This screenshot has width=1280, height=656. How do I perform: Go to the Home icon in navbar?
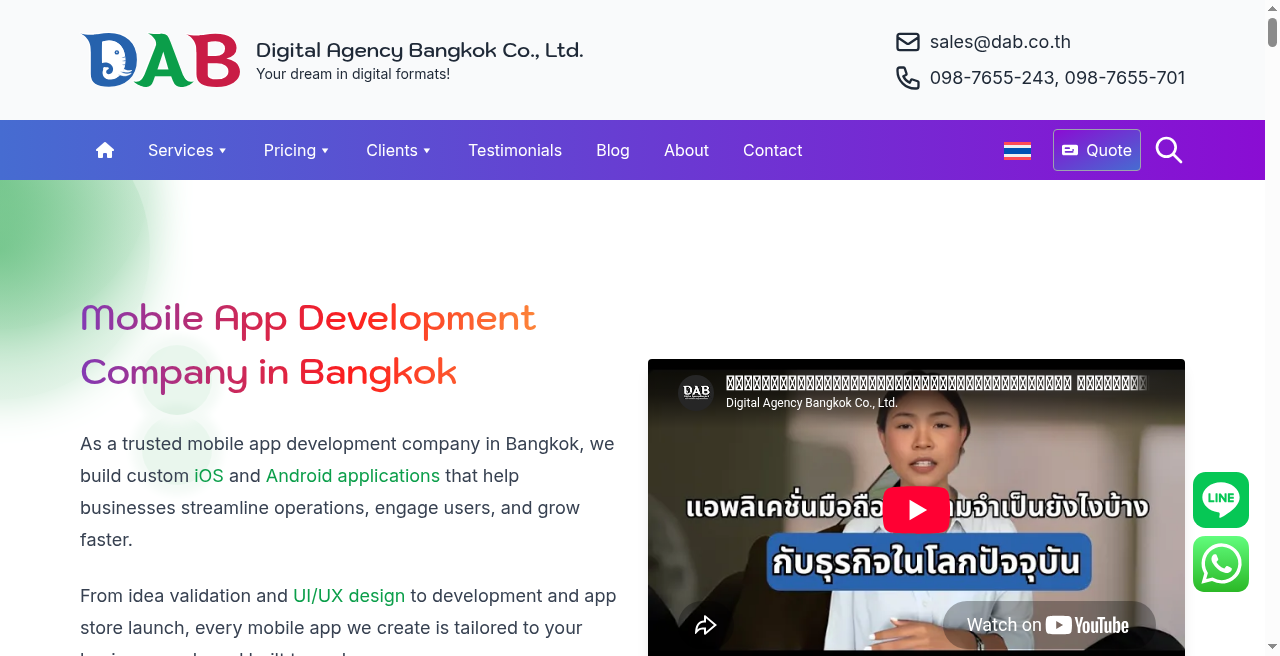105,150
